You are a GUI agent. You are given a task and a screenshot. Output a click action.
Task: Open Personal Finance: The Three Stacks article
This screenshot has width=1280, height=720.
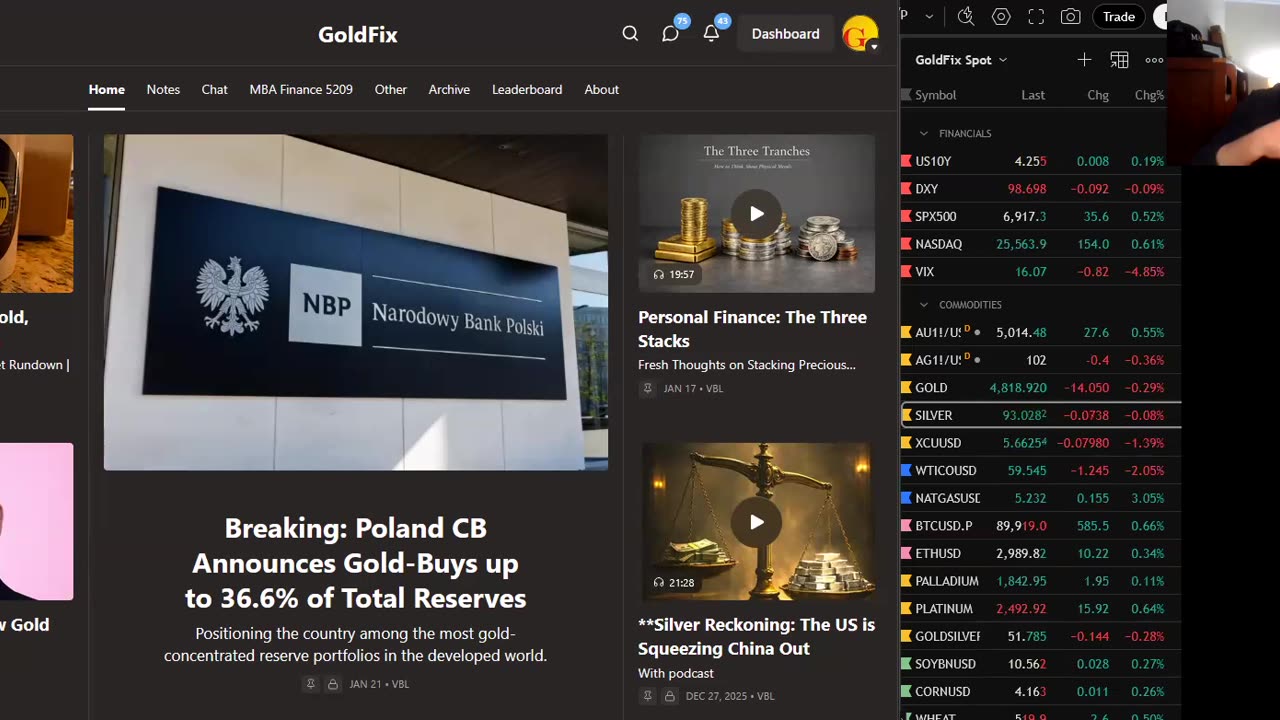(x=752, y=328)
